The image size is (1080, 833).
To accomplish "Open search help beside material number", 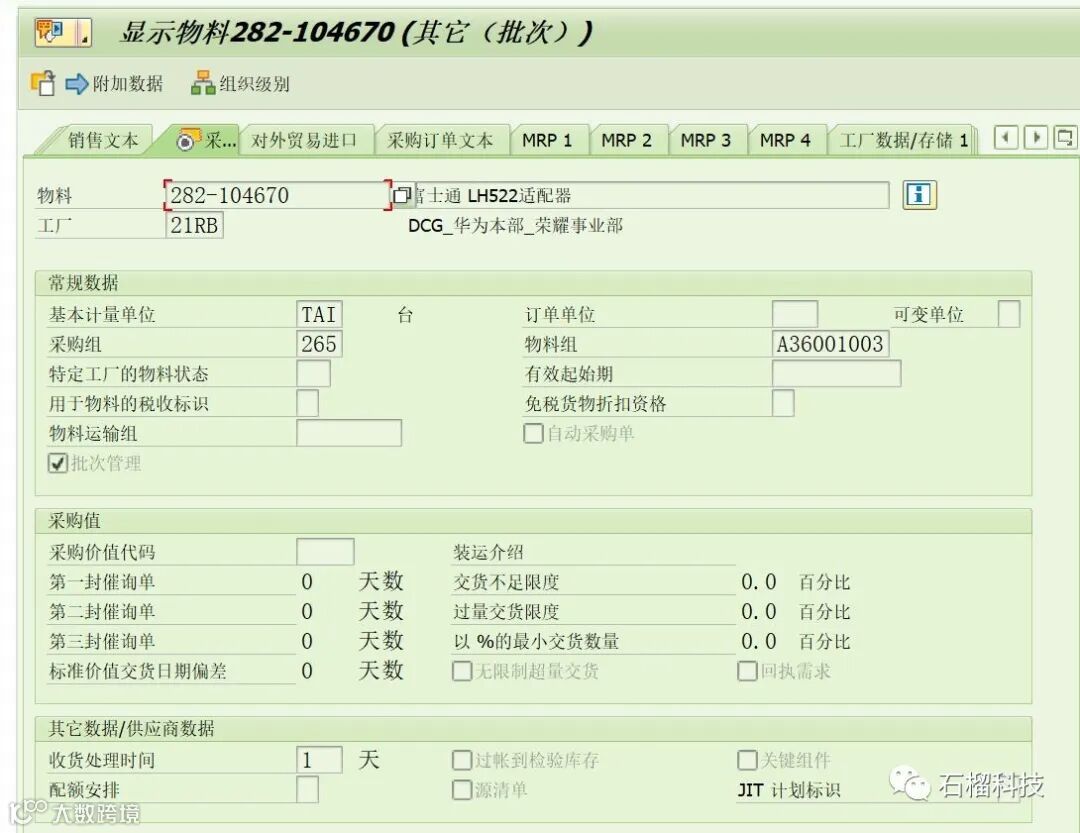I will (401, 195).
